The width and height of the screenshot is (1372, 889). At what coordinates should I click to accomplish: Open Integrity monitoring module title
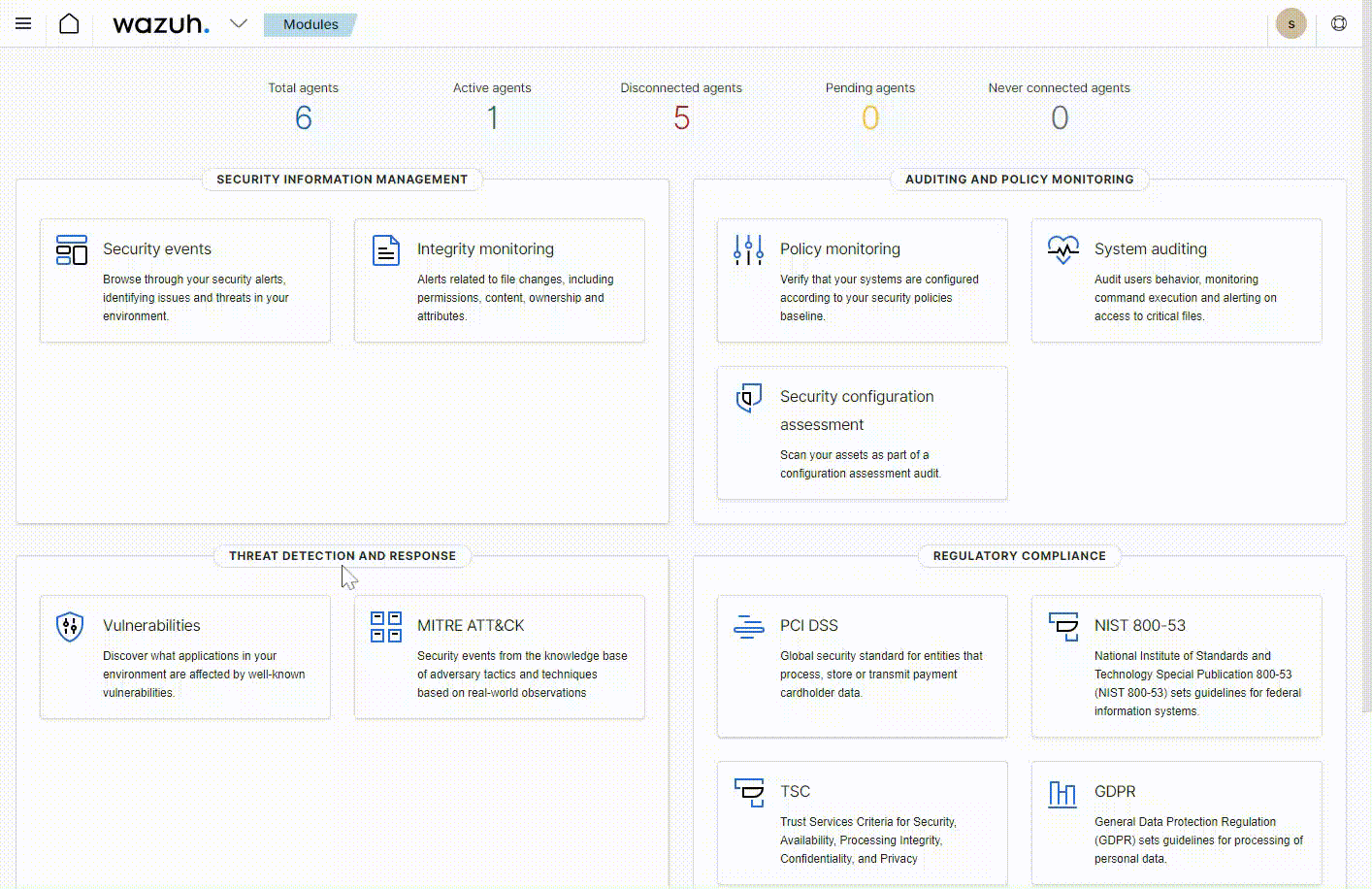click(x=485, y=249)
